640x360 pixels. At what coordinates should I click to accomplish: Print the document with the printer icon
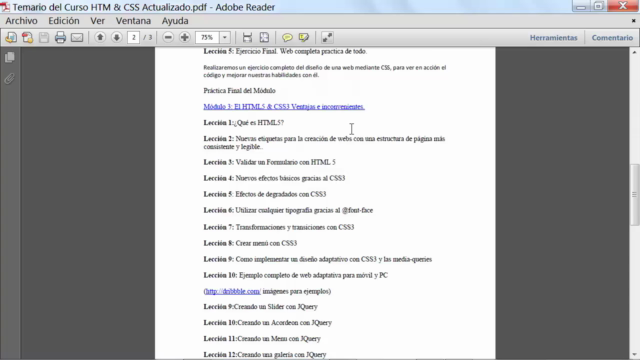(60, 38)
